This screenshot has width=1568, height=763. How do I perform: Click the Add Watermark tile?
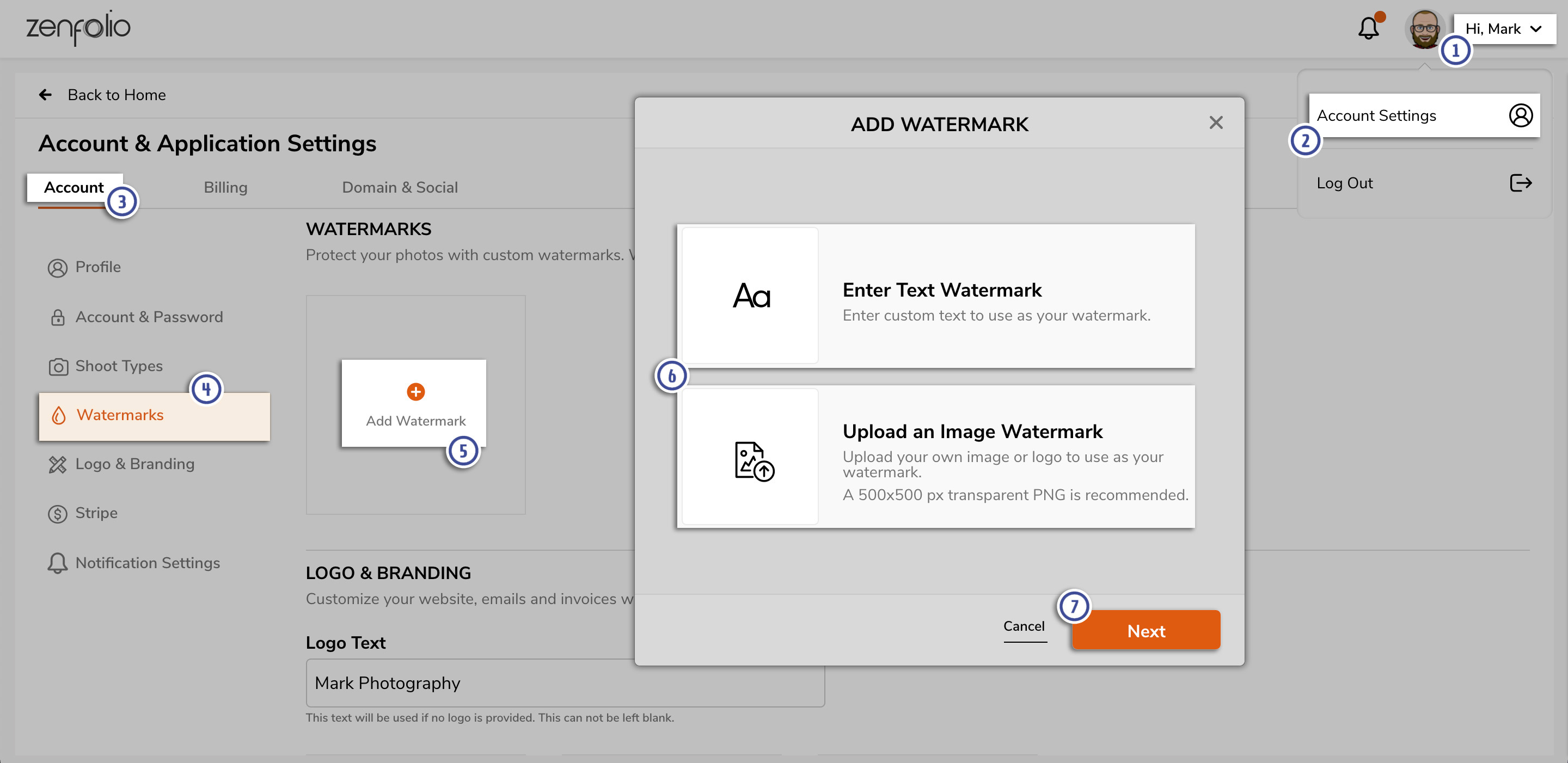tap(414, 403)
